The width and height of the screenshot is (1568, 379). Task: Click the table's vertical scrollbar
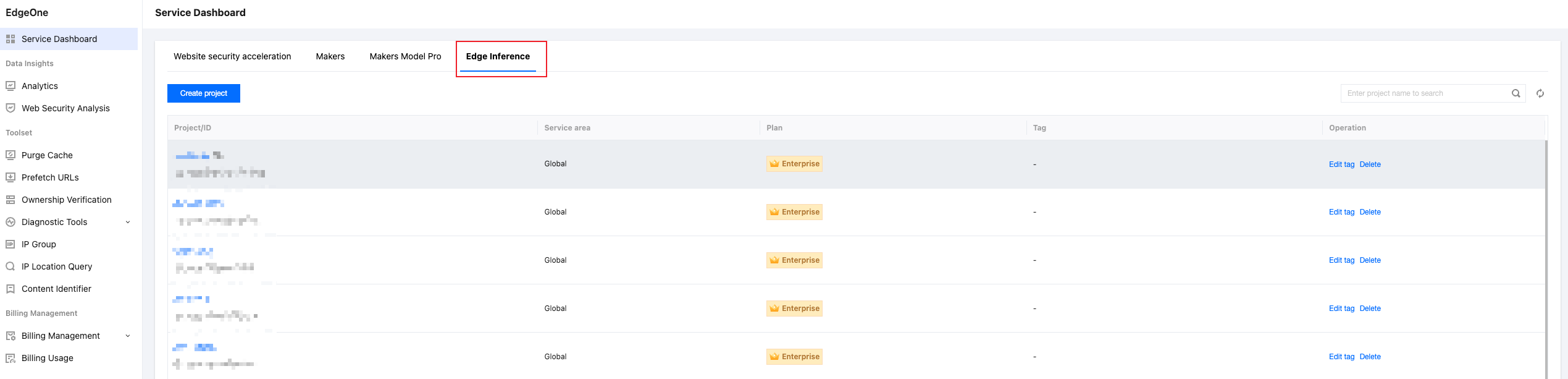pos(1546,260)
